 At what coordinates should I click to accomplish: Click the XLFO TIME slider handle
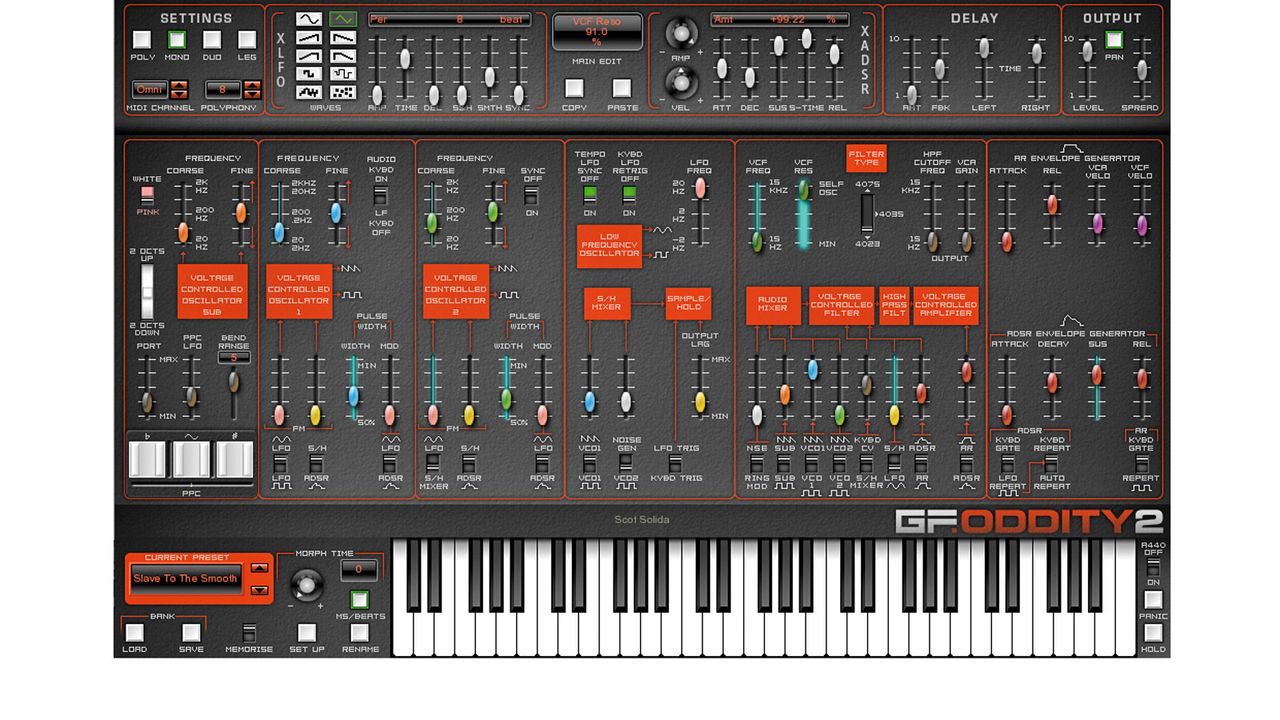[x=405, y=58]
